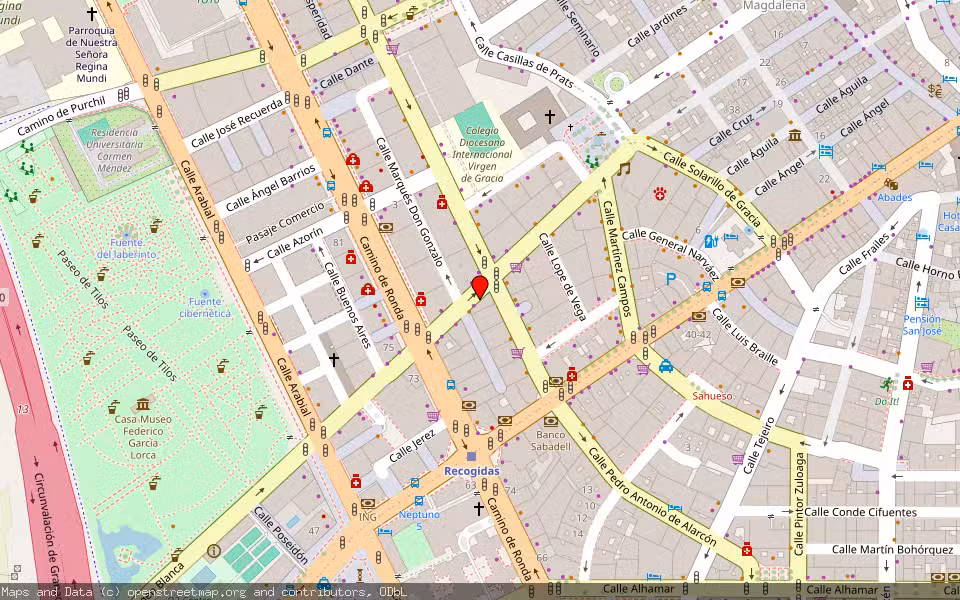
Task: Select the Abades icon
Action: [891, 184]
